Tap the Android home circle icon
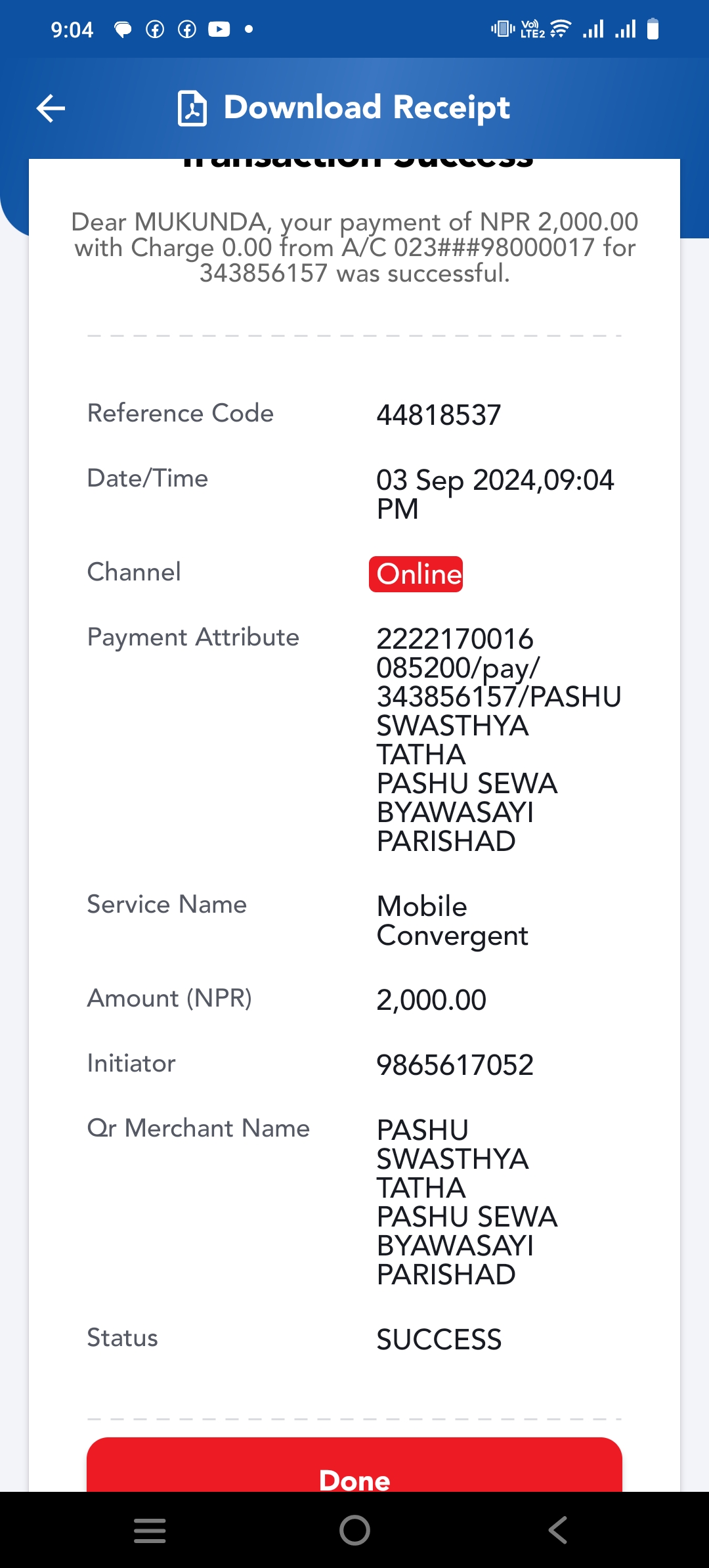Image resolution: width=709 pixels, height=1568 pixels. click(354, 1530)
